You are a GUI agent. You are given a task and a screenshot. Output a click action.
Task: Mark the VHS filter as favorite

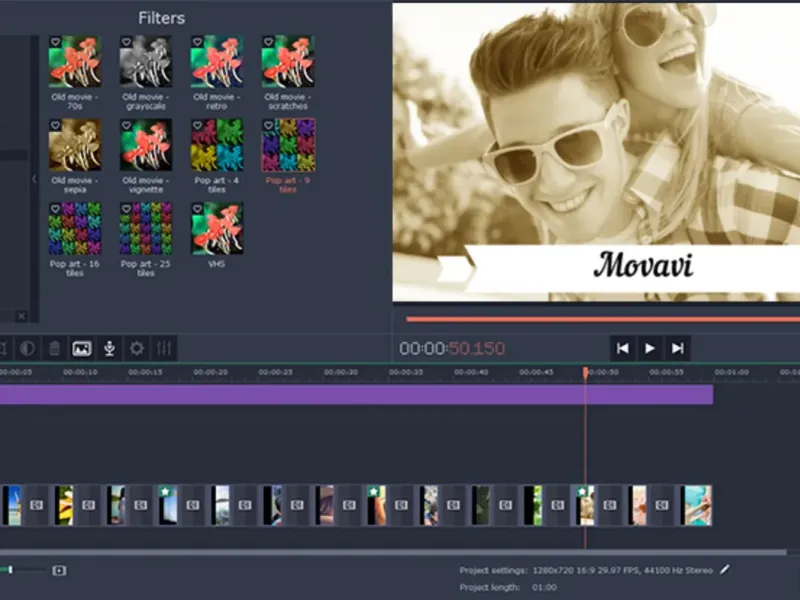[x=197, y=209]
